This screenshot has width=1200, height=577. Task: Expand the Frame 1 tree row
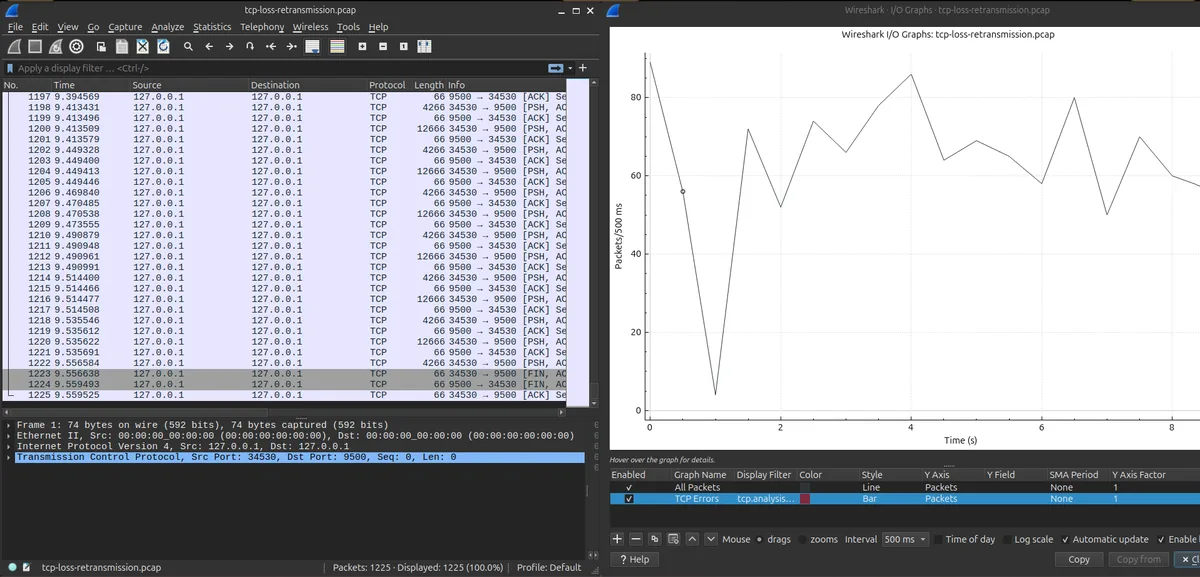(x=9, y=425)
